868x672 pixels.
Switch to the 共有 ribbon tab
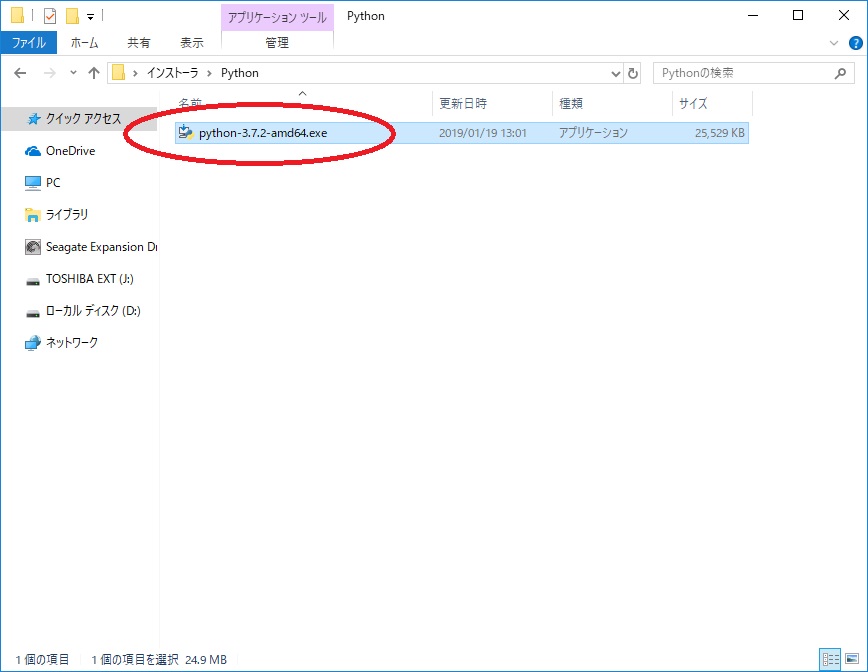138,43
